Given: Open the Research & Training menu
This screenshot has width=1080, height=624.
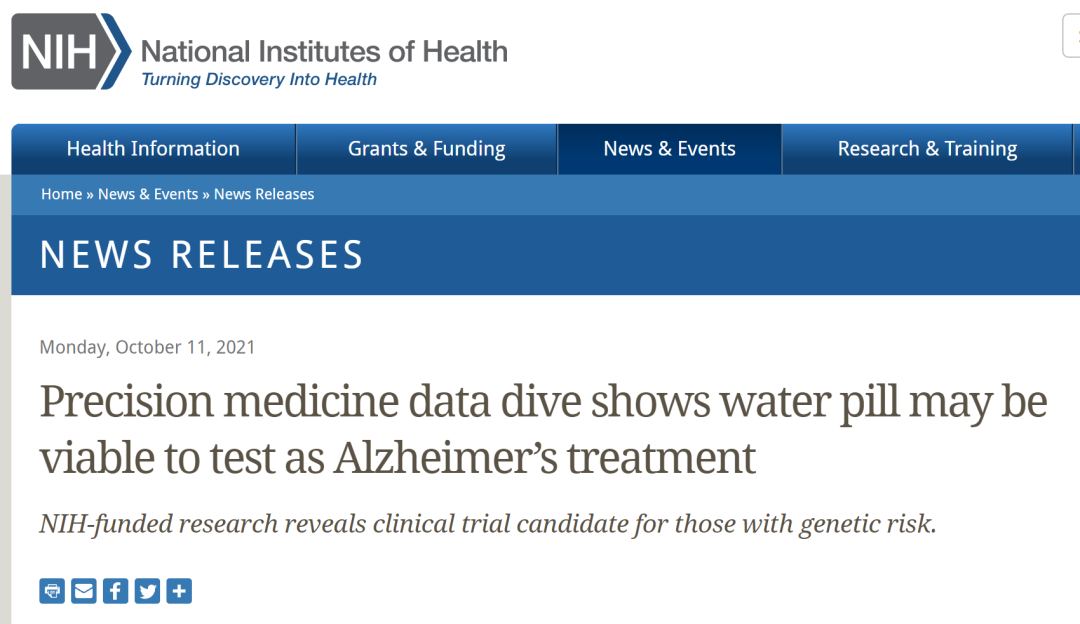Looking at the screenshot, I should [927, 149].
